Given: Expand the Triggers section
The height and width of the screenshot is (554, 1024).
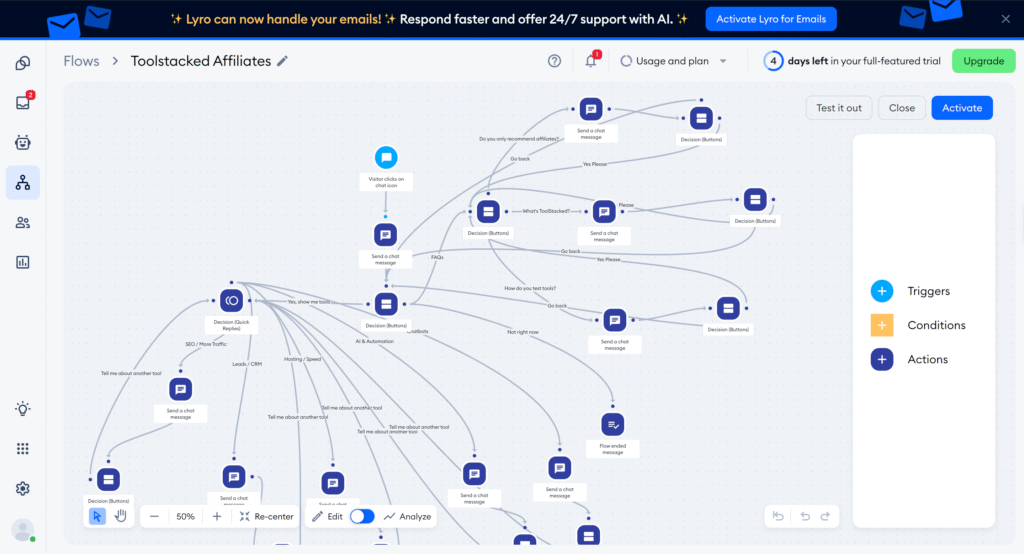Looking at the screenshot, I should [881, 291].
